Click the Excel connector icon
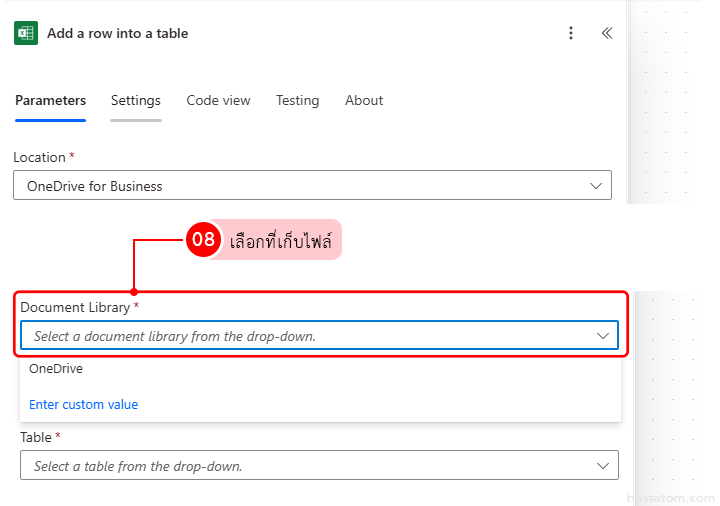The width and height of the screenshot is (720, 506). click(25, 33)
